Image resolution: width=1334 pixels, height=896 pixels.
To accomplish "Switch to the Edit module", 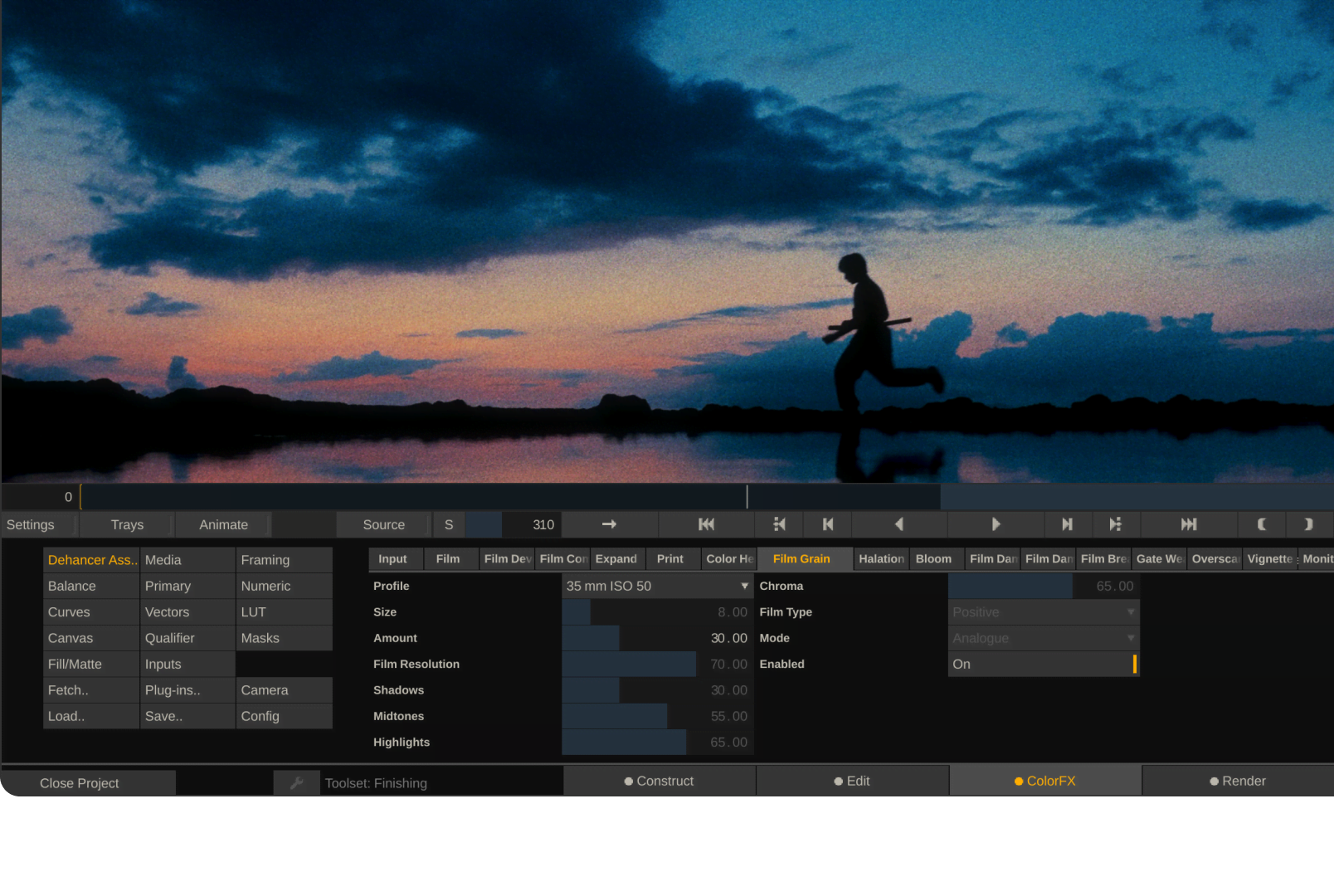I will point(852,781).
